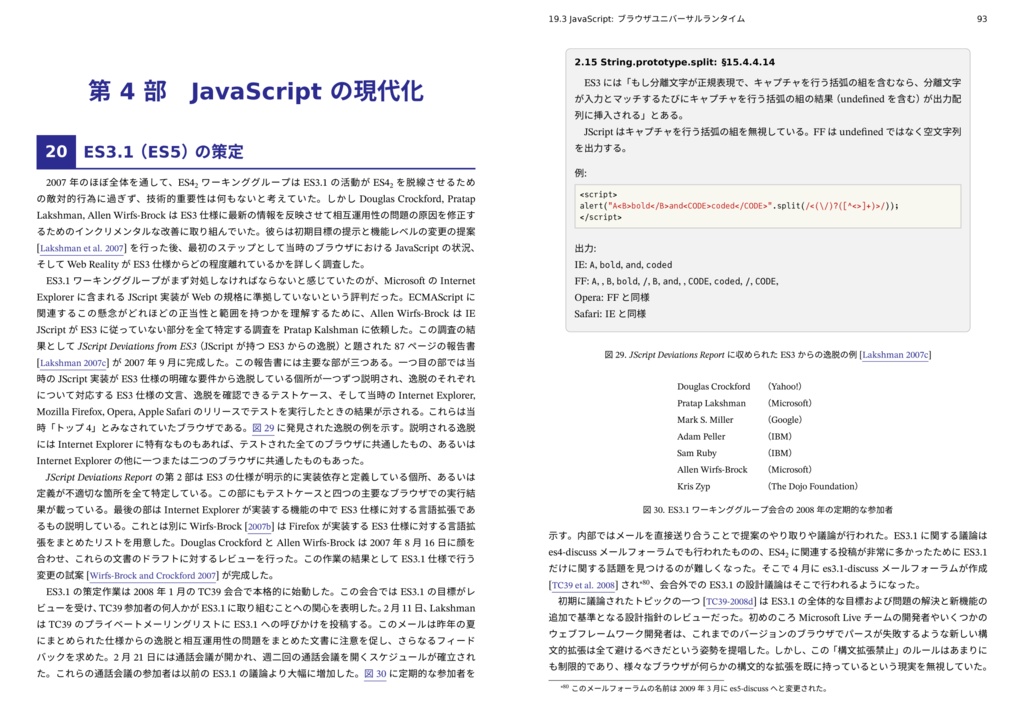Click the 図 29 figure reference link

(x=263, y=426)
